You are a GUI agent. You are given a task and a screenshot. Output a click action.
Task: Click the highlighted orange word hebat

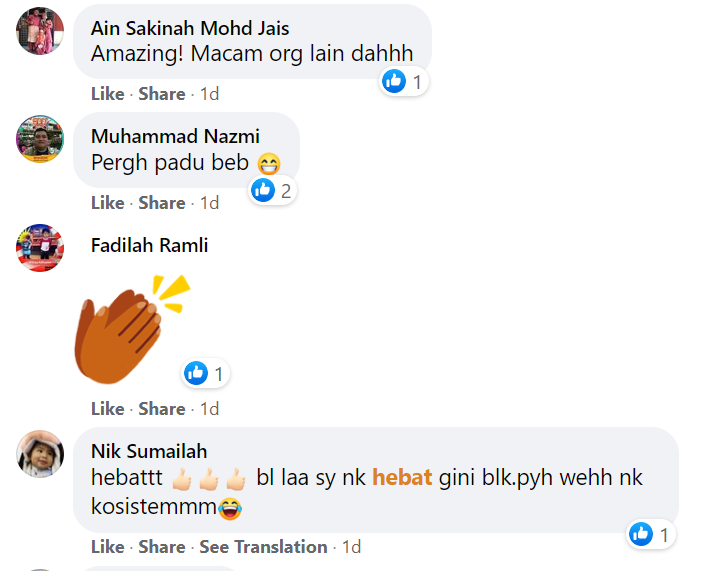point(402,478)
